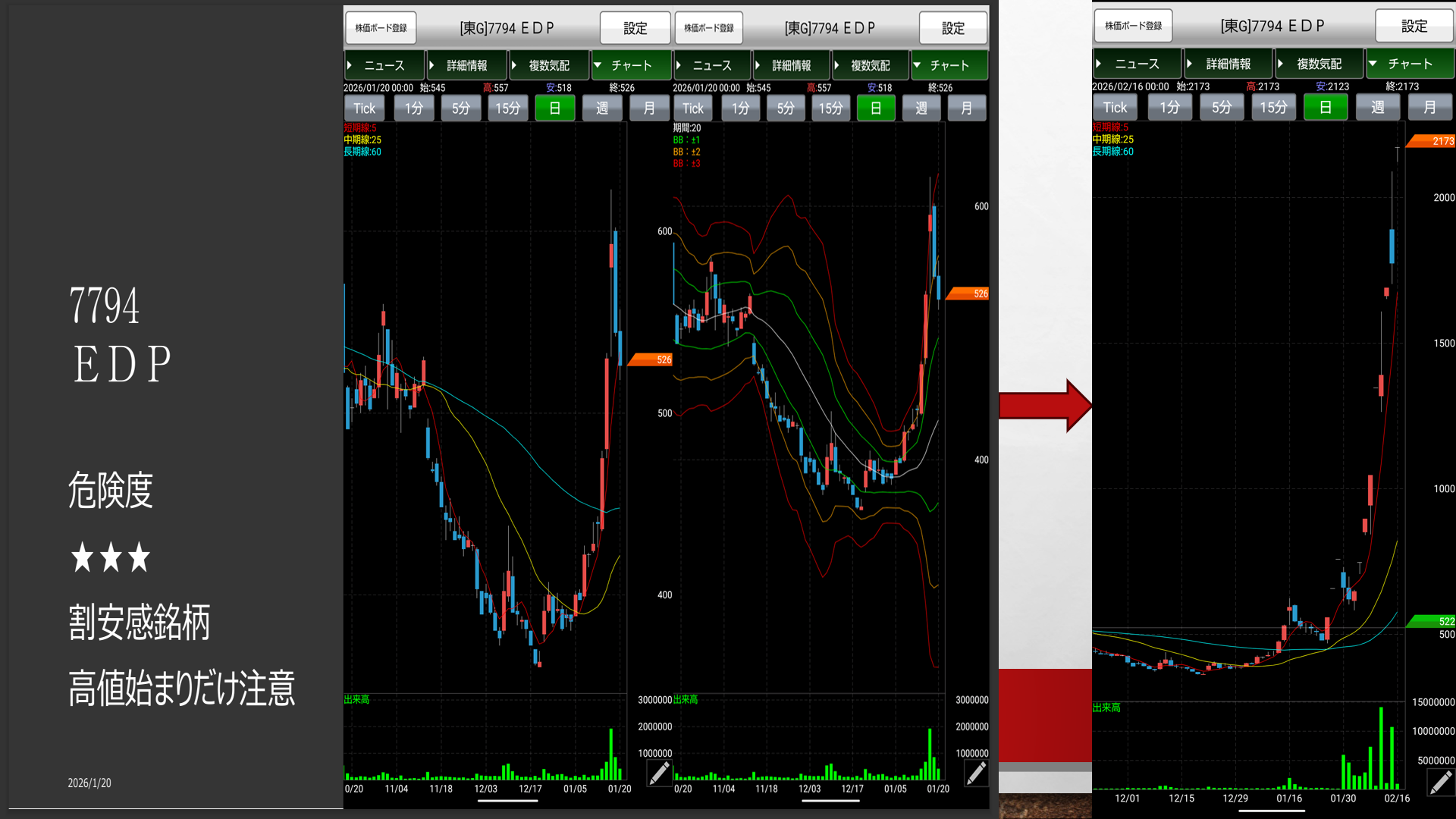
Task: Click the white scroll indicator under left chart
Action: 507,801
